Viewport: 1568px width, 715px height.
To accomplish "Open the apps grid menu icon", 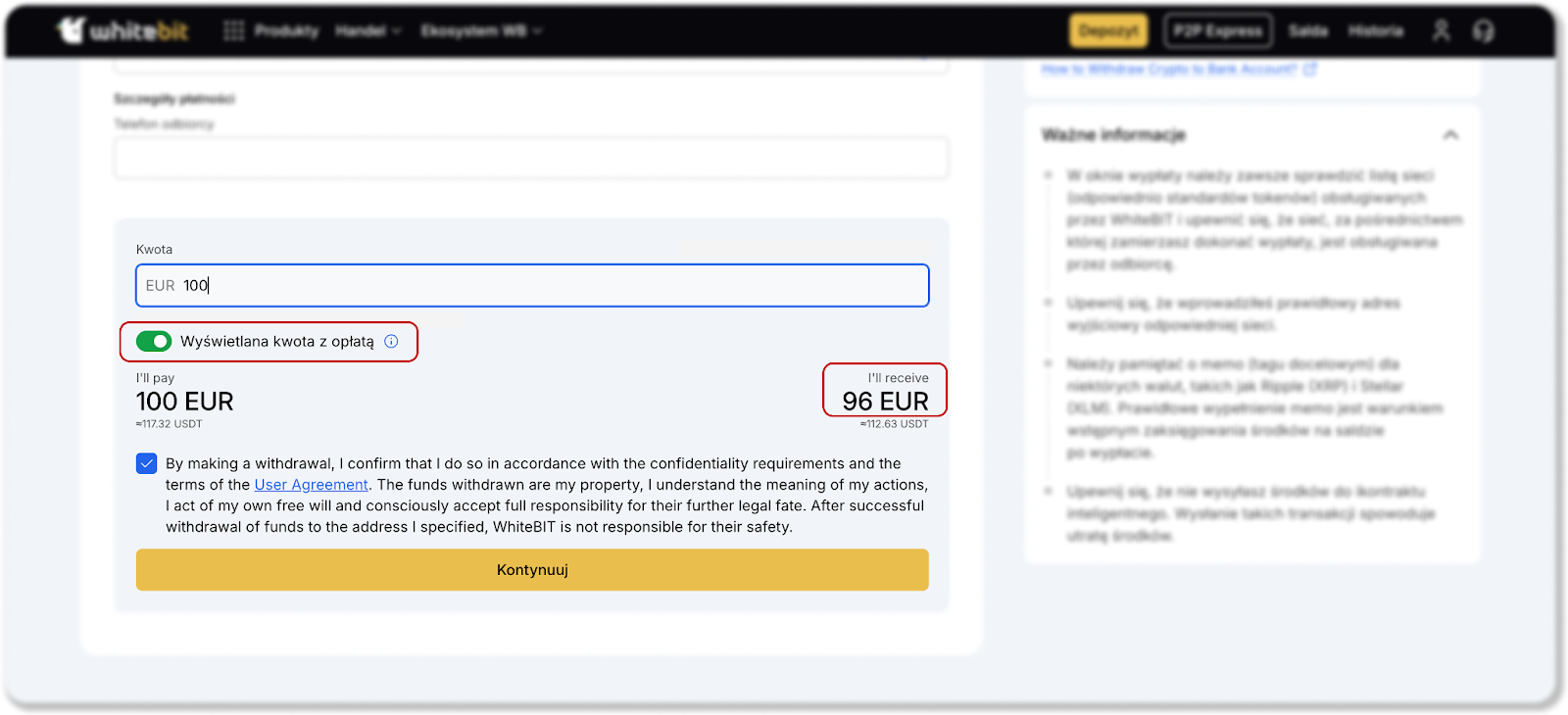I will coord(233,30).
